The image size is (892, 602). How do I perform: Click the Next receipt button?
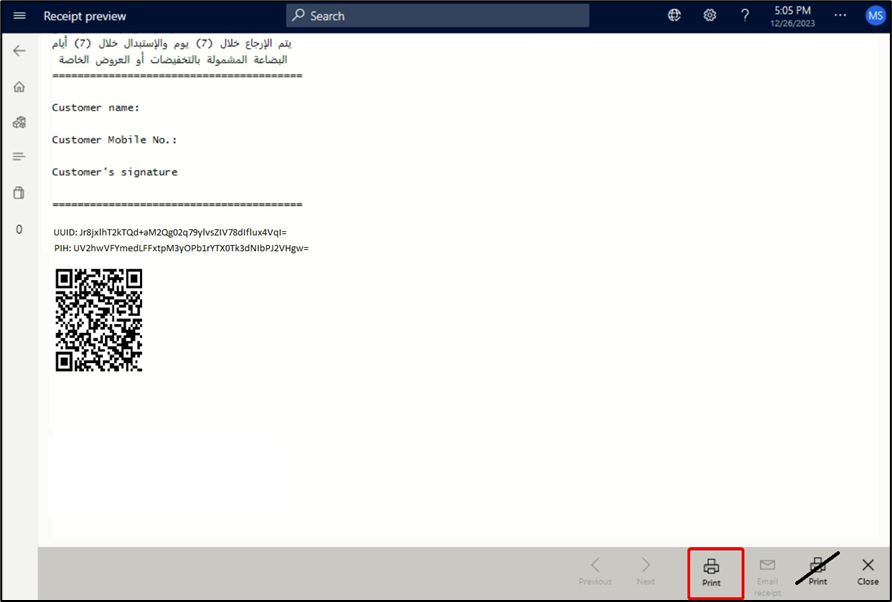pyautogui.click(x=646, y=571)
